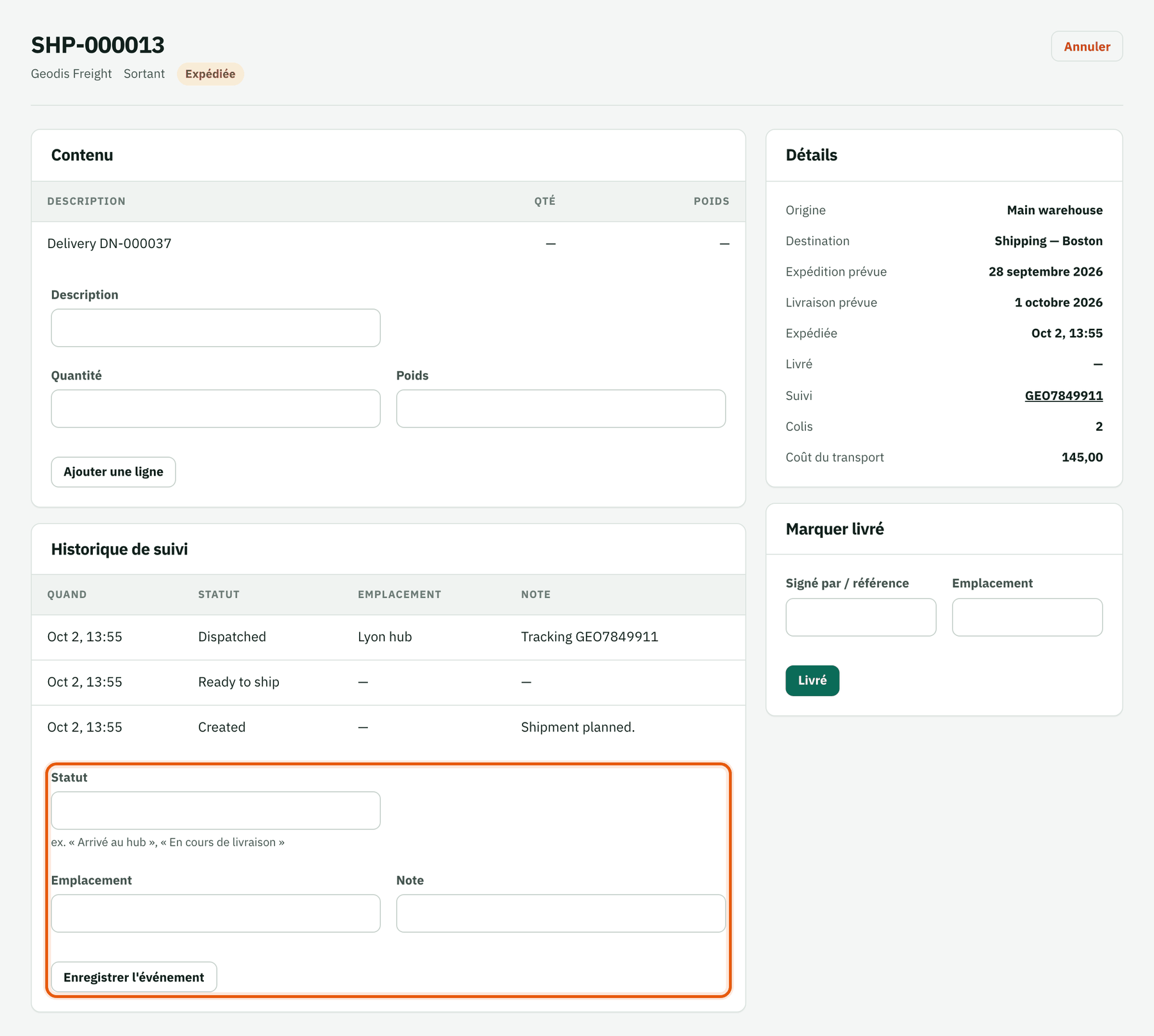Click Enregistrer l'événement button
The image size is (1154, 1036).
click(x=134, y=977)
